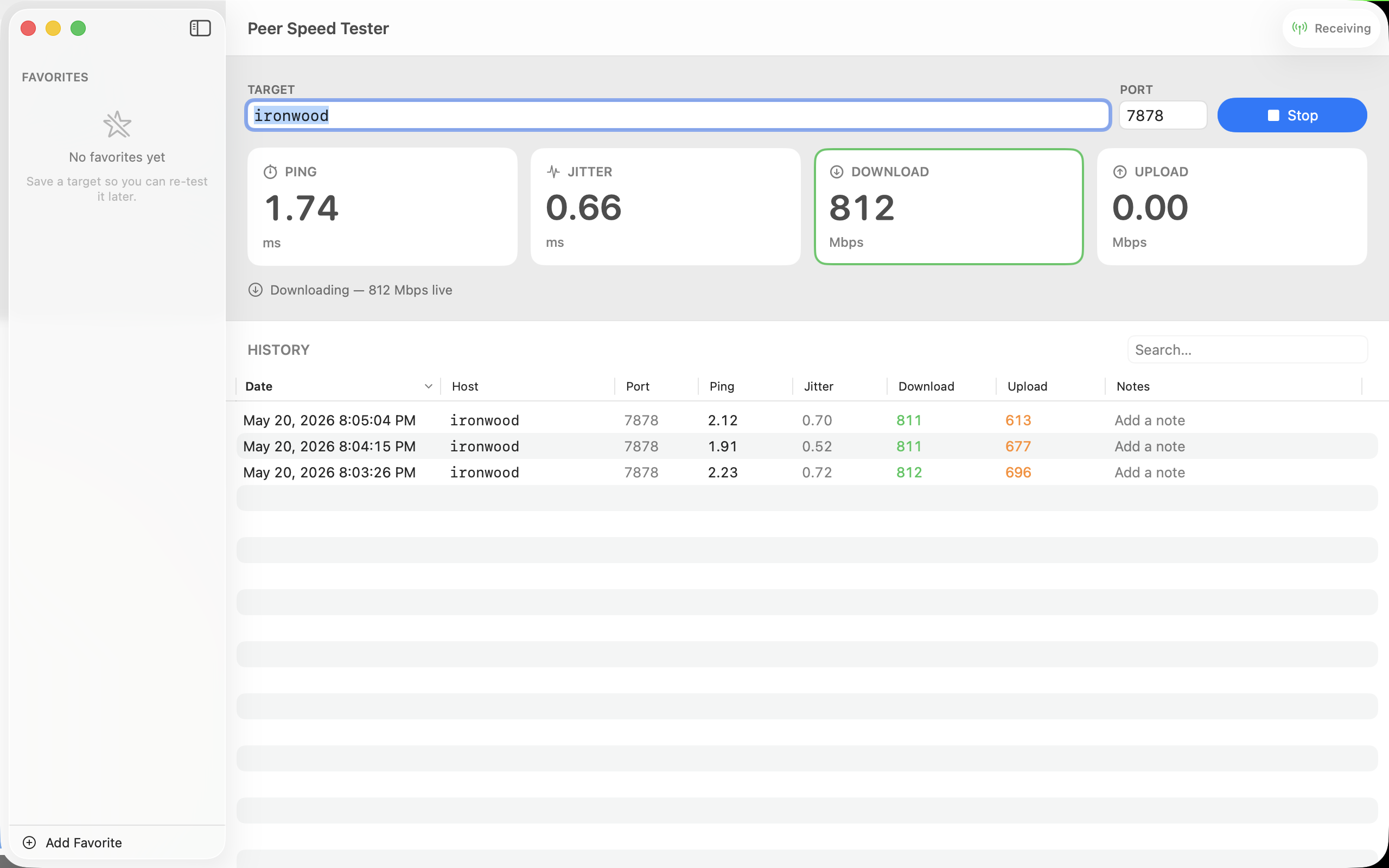Click the Downloading 812 Mbps live status text
Screen dimensions: 1389x868
click(x=361, y=290)
